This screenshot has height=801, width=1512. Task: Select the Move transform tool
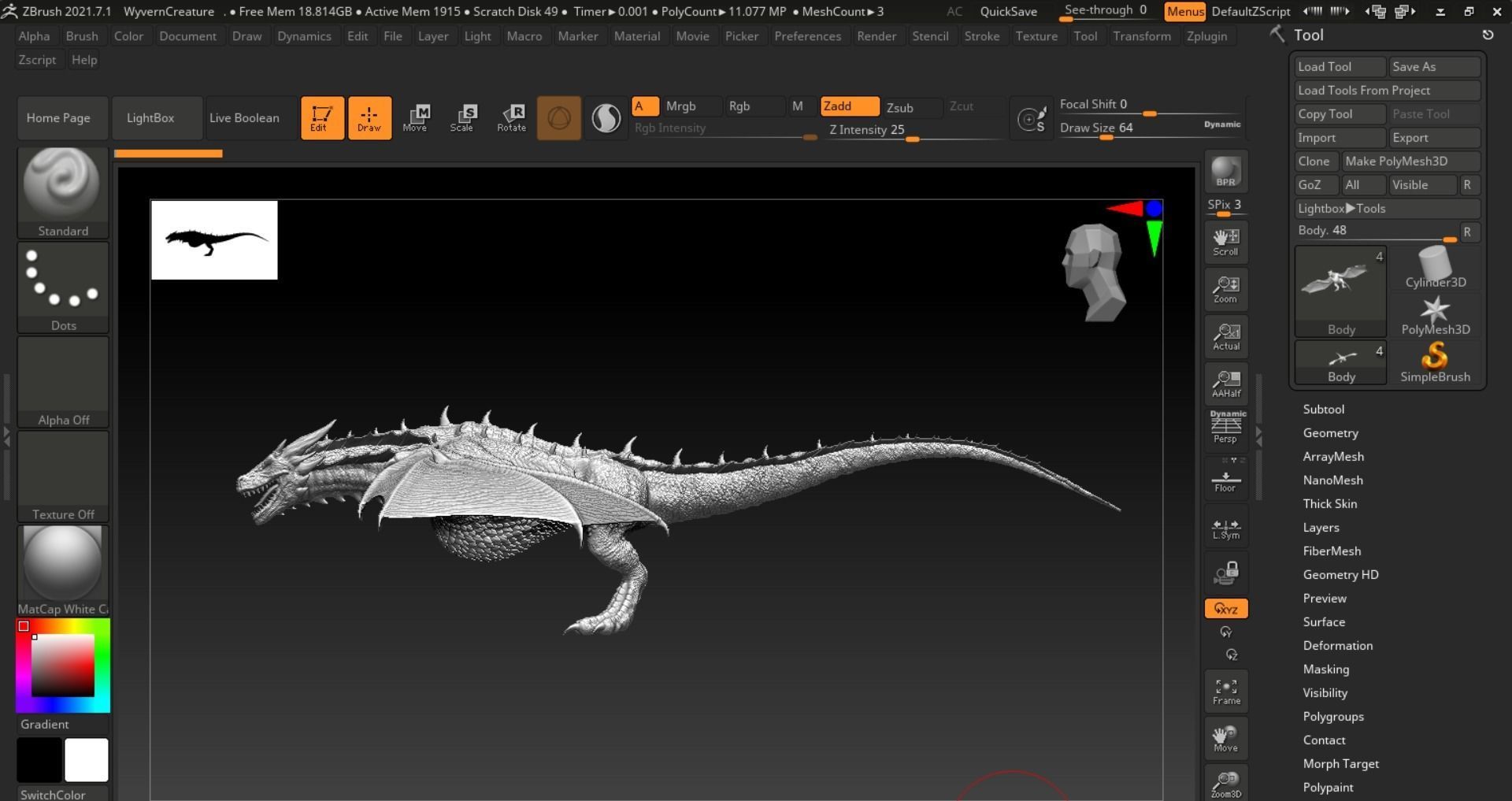(x=416, y=118)
